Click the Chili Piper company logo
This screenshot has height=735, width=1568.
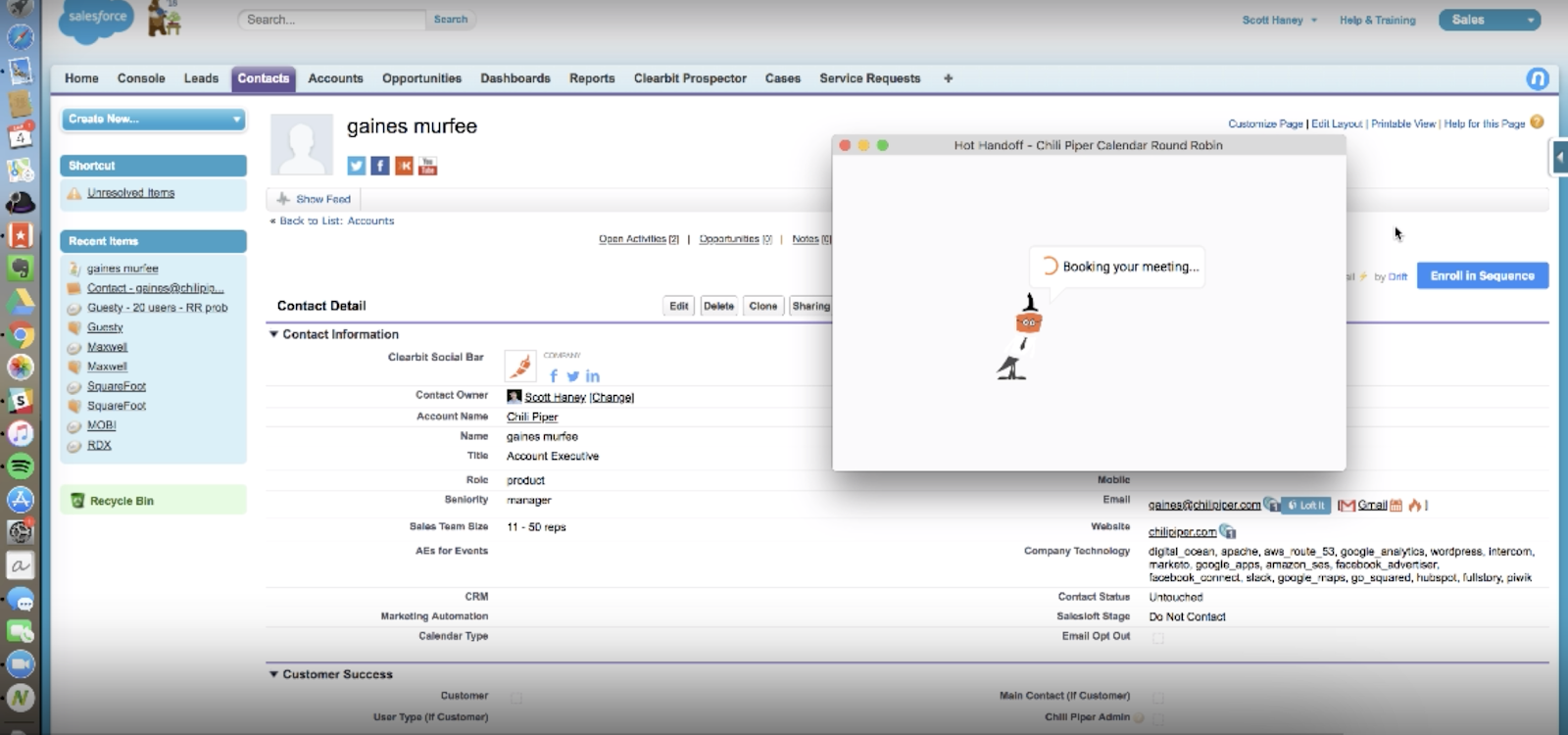tap(520, 366)
